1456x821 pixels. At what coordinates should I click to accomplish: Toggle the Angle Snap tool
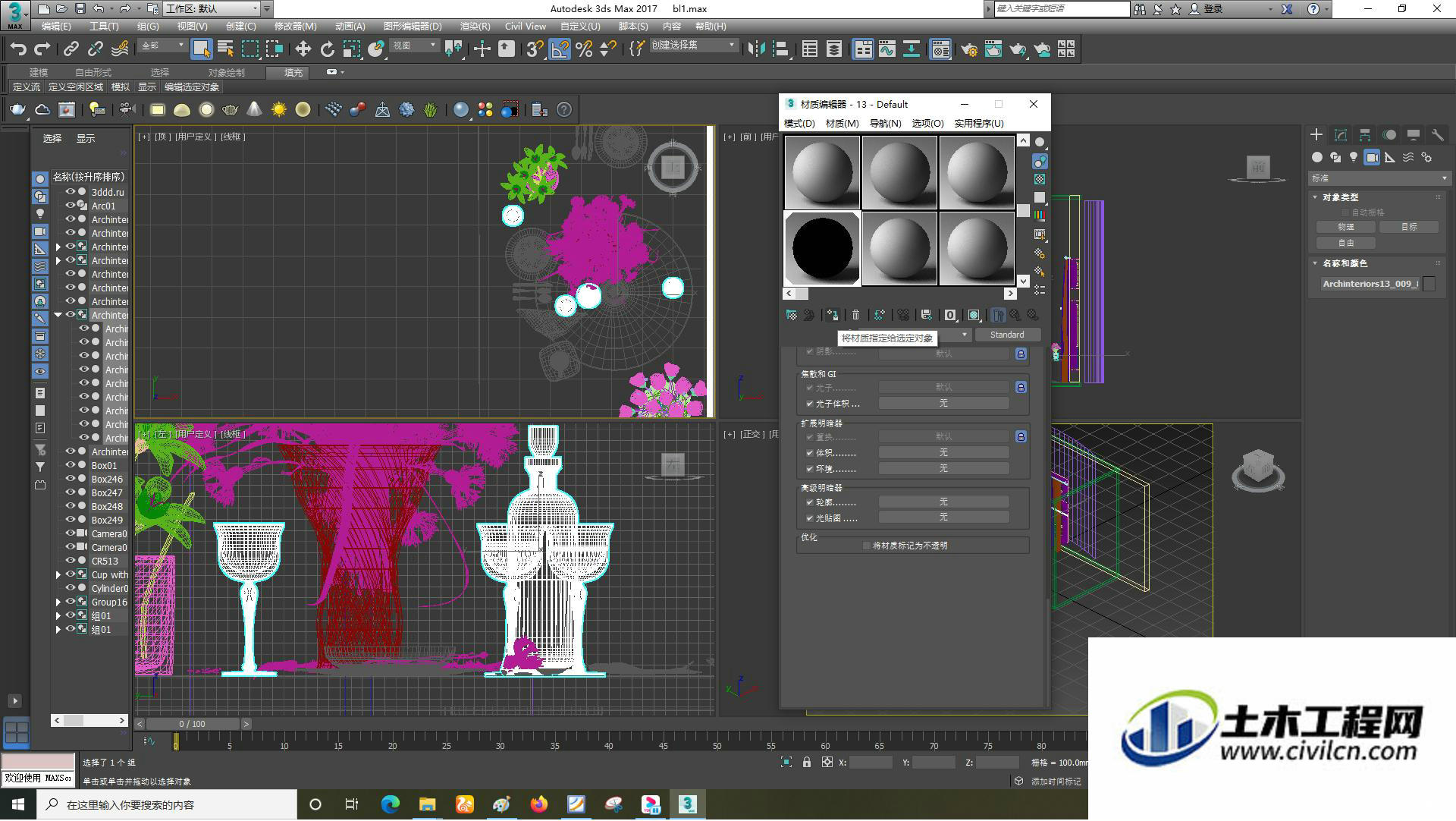click(560, 49)
